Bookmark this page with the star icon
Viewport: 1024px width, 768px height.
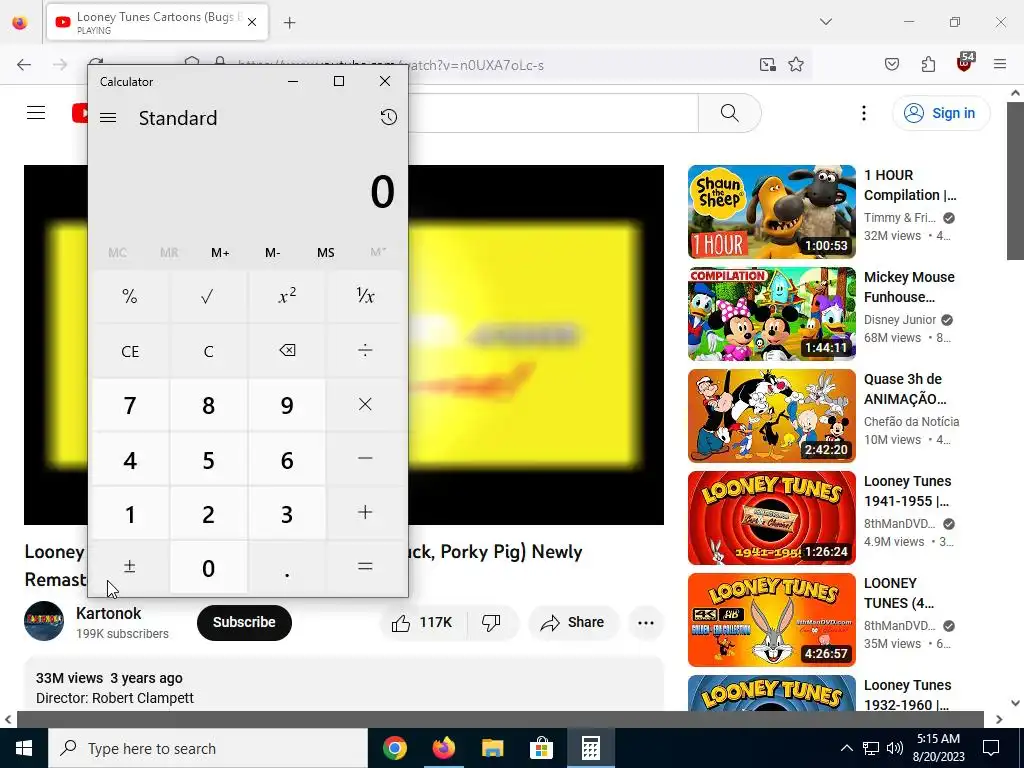pos(795,64)
